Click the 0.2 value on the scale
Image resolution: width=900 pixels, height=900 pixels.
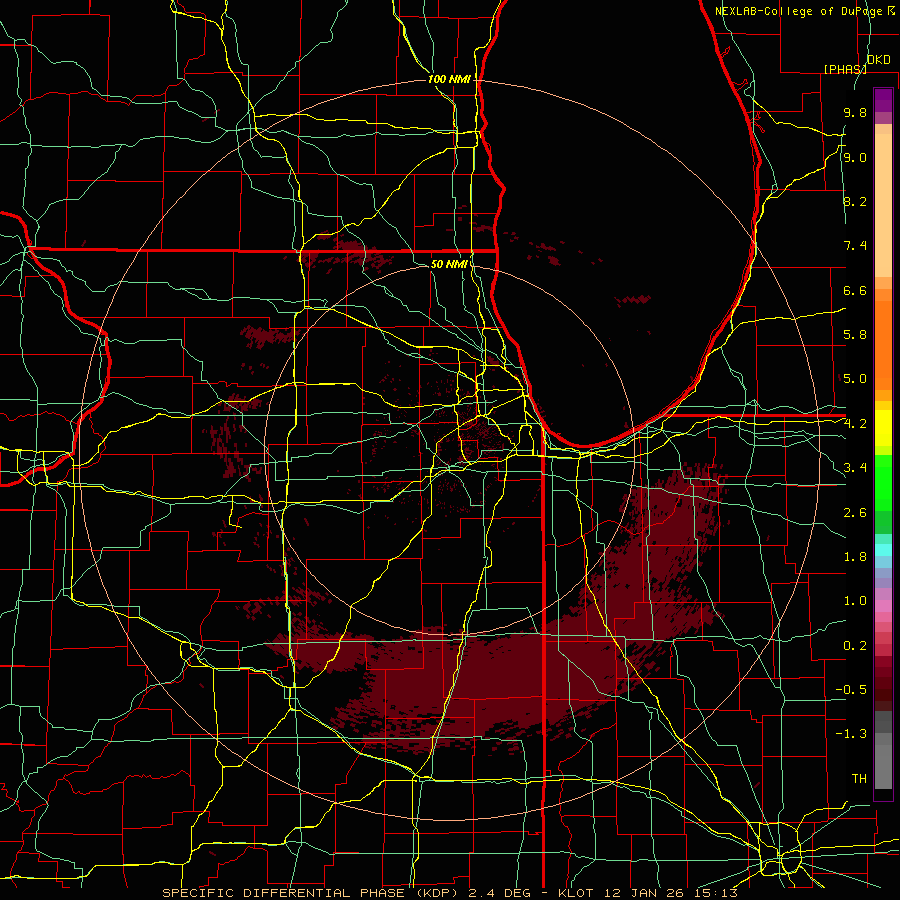855,646
